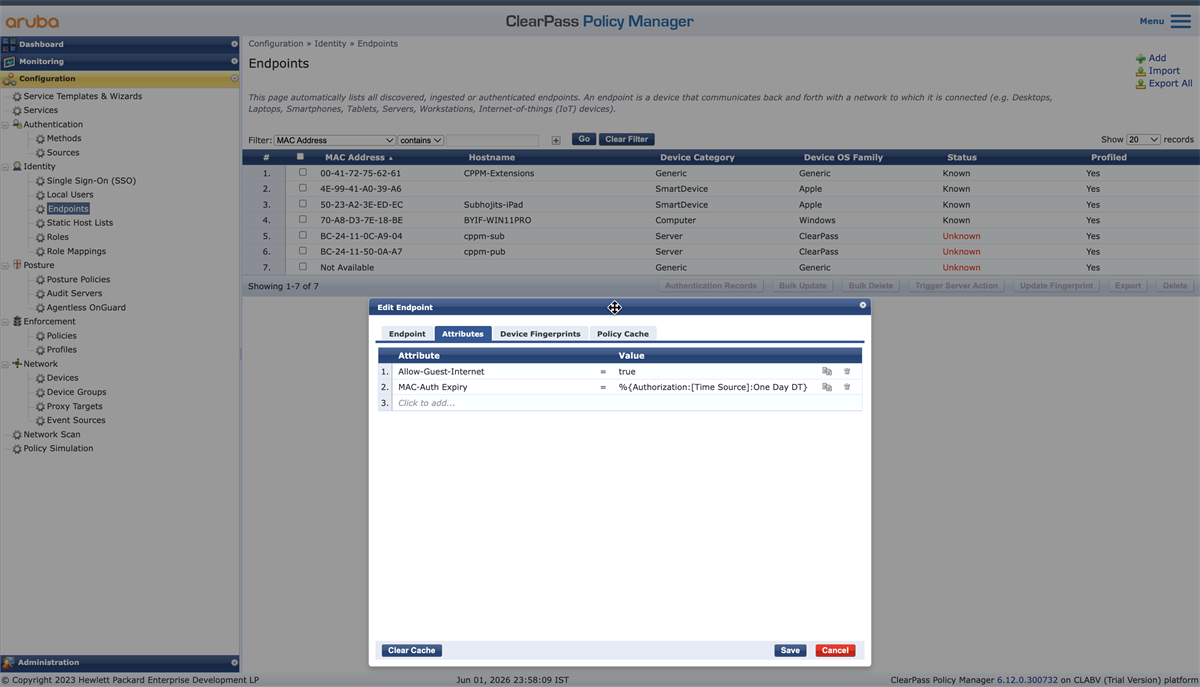
Task: Collapse the Authentication tree node
Action: [5, 124]
